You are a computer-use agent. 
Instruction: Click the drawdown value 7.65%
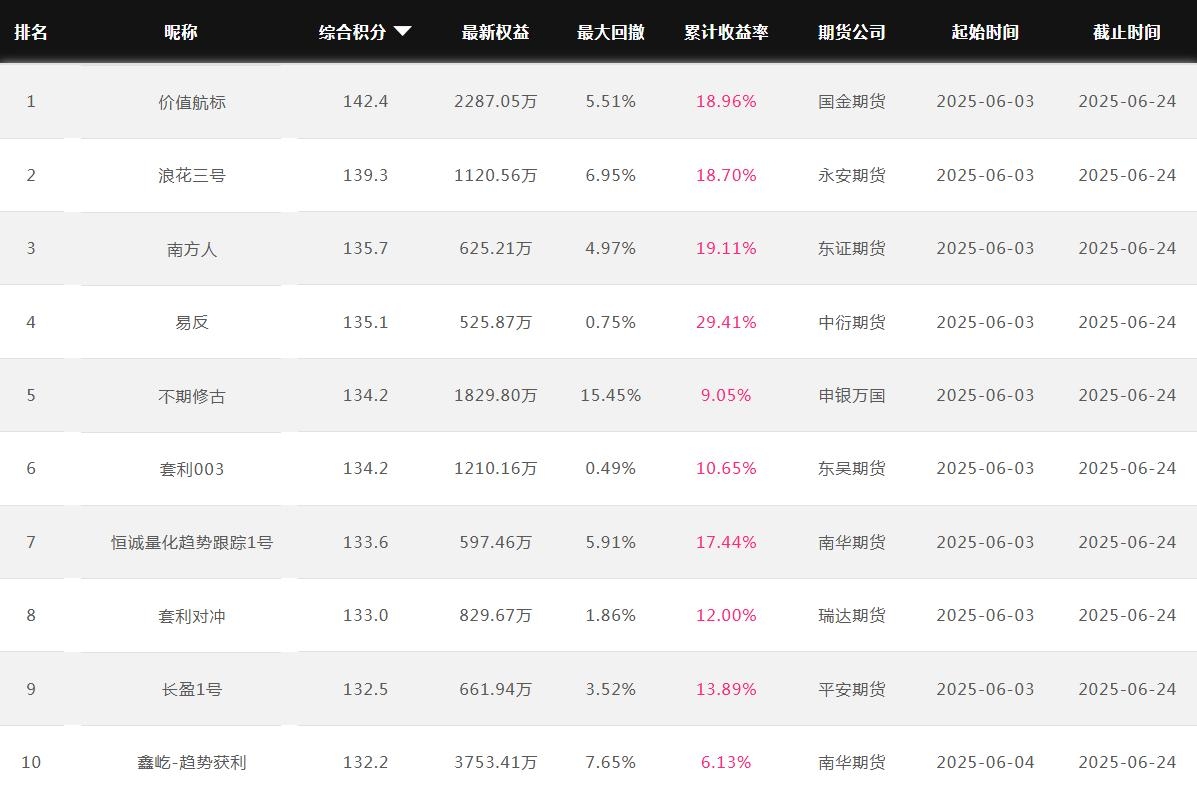pyautogui.click(x=611, y=762)
